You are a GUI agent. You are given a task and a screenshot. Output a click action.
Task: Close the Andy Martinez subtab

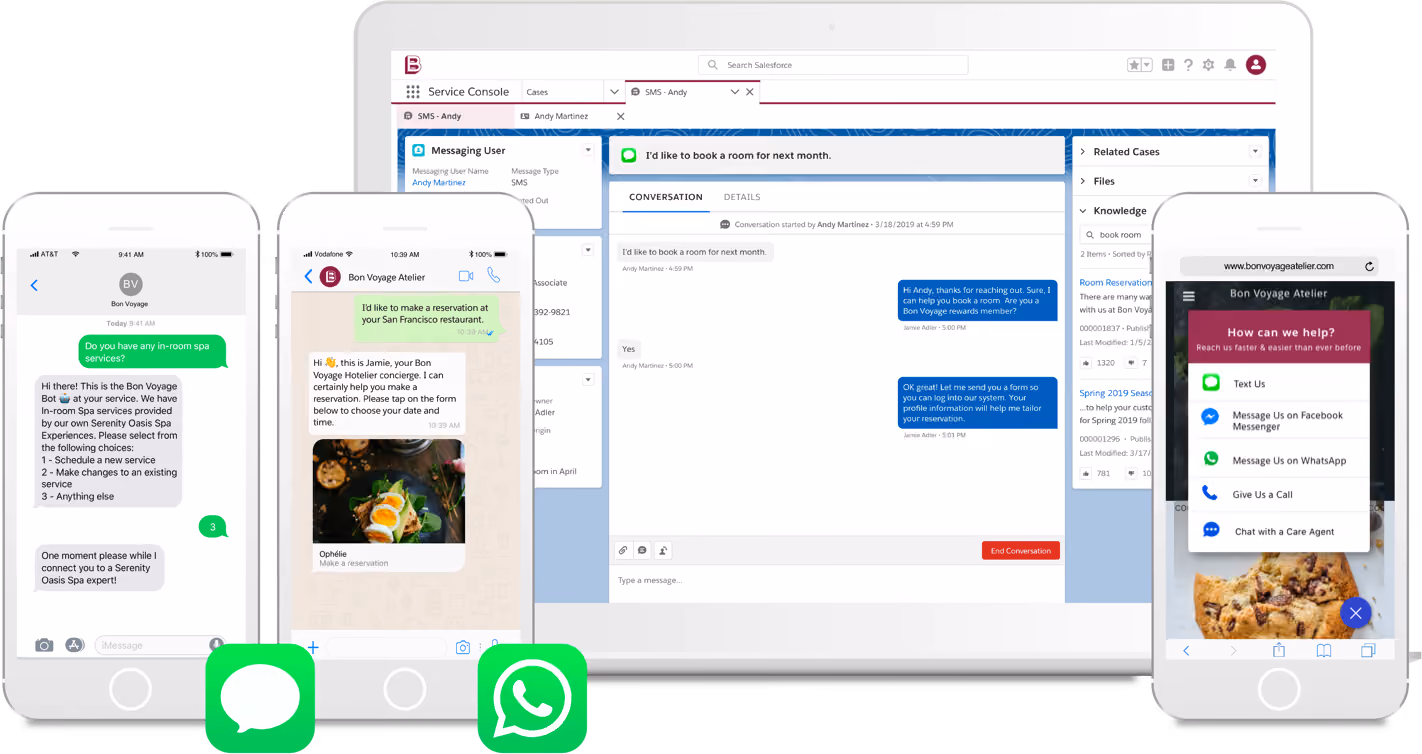[x=620, y=116]
